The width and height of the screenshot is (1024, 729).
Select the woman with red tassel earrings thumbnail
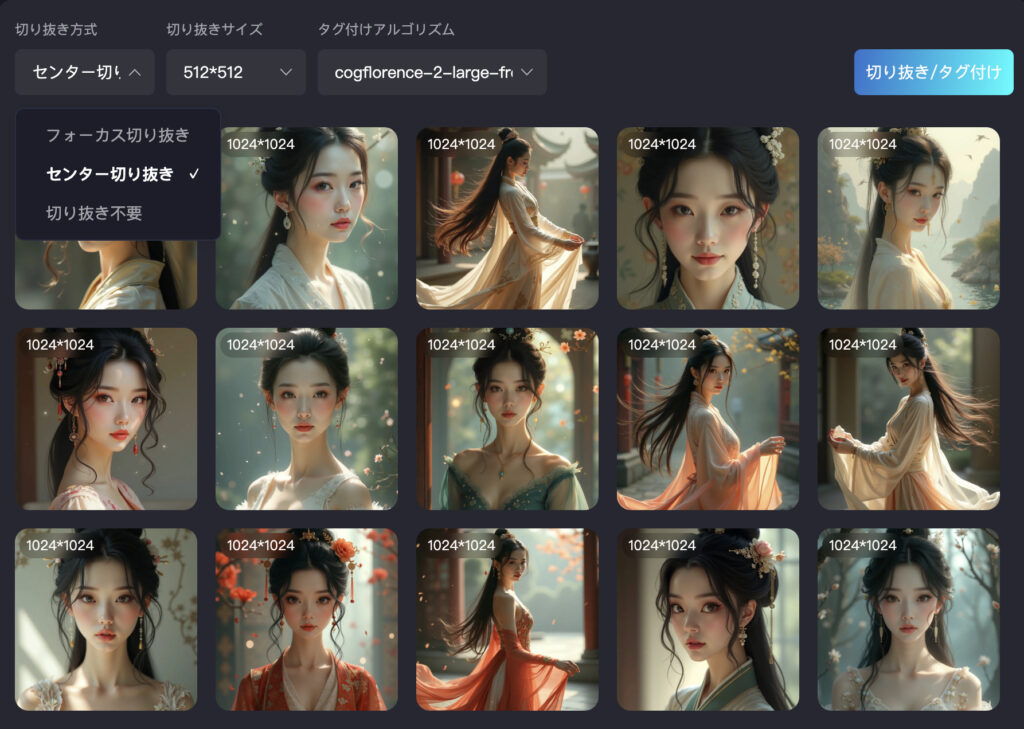pyautogui.click(x=106, y=419)
